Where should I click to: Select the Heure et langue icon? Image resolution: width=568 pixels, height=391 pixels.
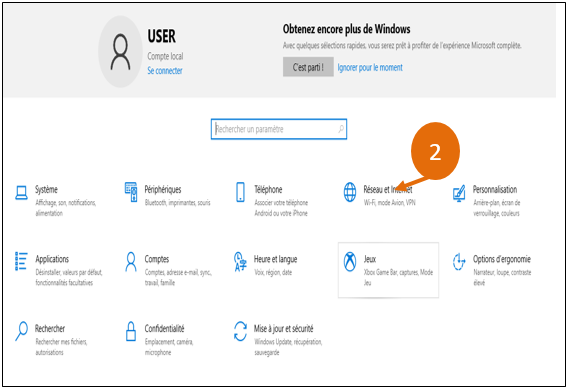[241, 262]
